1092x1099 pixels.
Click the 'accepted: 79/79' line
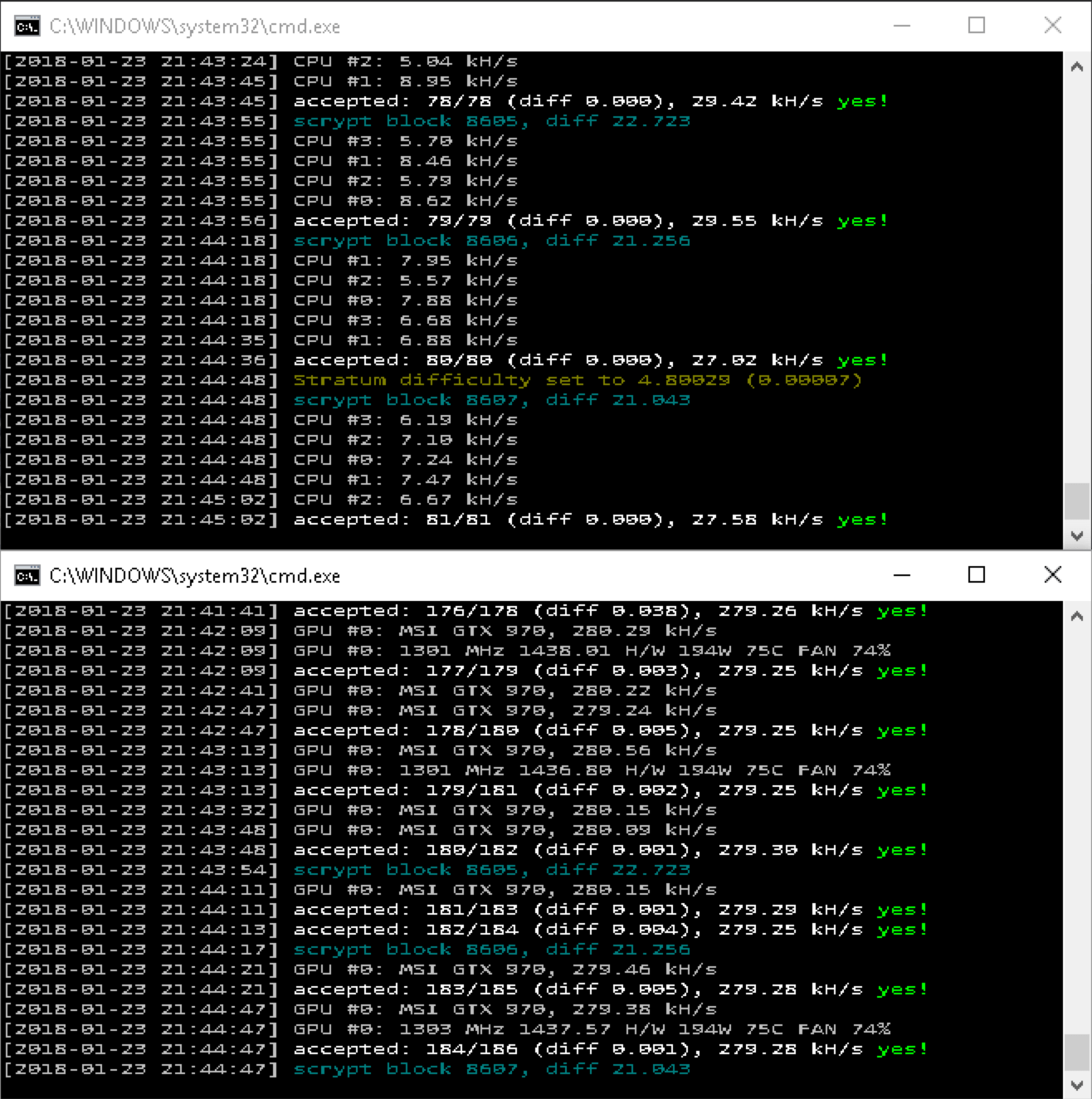pos(446,221)
